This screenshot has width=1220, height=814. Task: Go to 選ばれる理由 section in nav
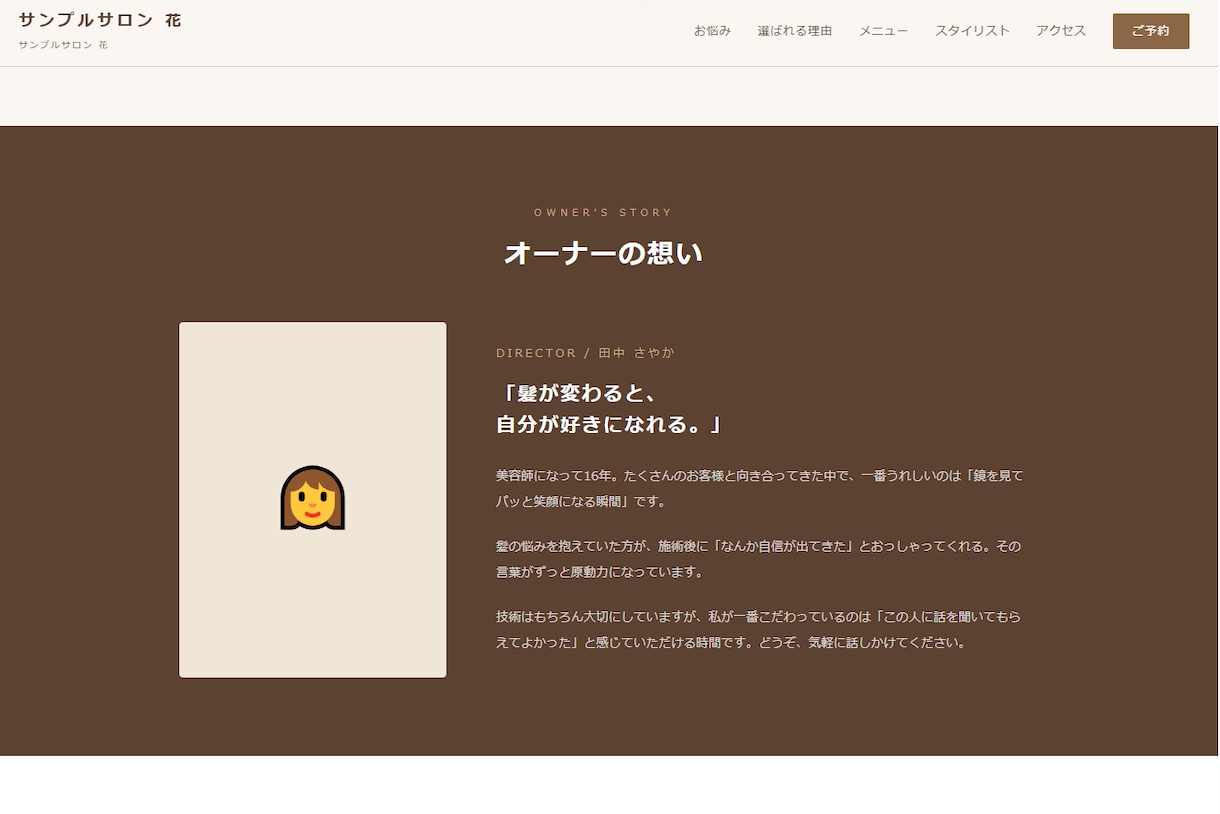point(795,31)
